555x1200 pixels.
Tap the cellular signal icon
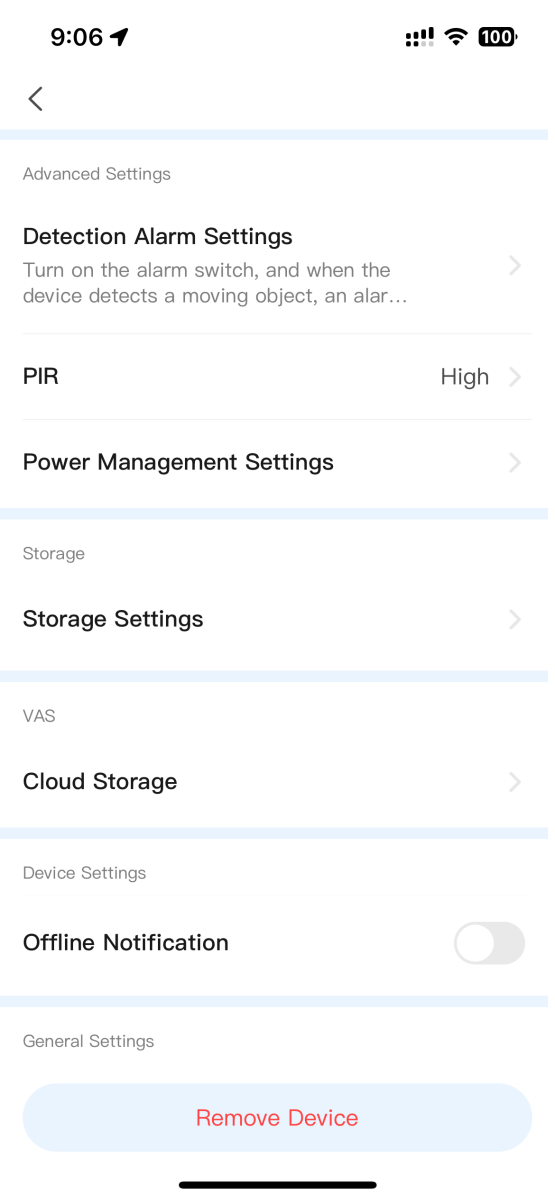[420, 37]
